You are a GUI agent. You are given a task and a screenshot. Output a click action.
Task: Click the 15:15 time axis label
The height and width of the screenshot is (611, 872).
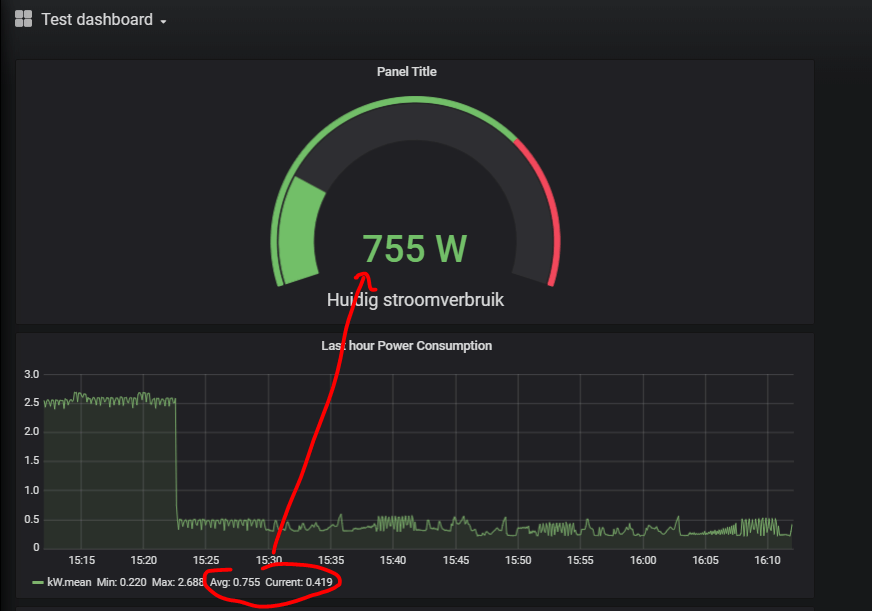click(x=81, y=560)
